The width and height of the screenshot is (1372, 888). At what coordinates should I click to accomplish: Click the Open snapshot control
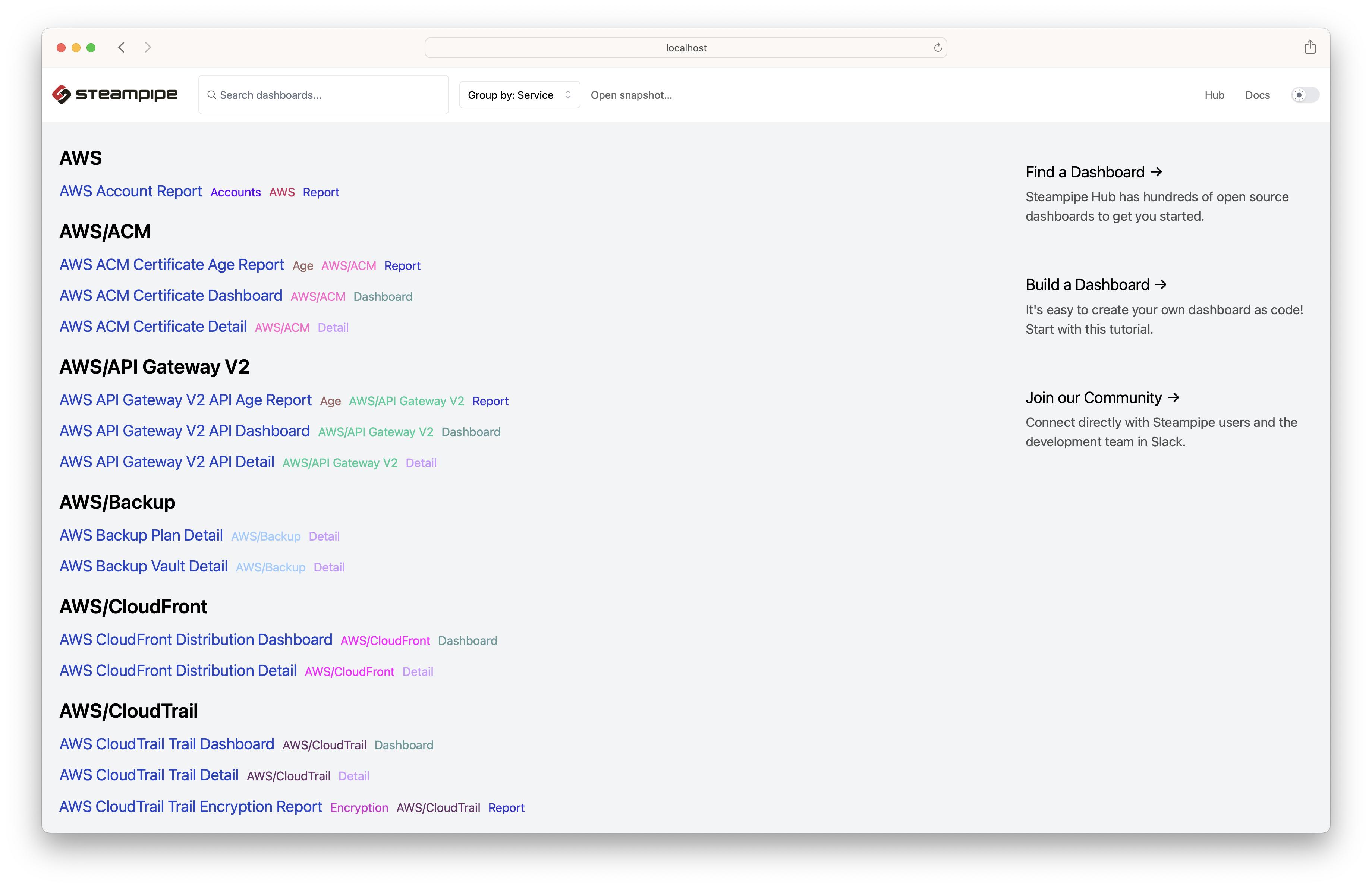(x=631, y=95)
